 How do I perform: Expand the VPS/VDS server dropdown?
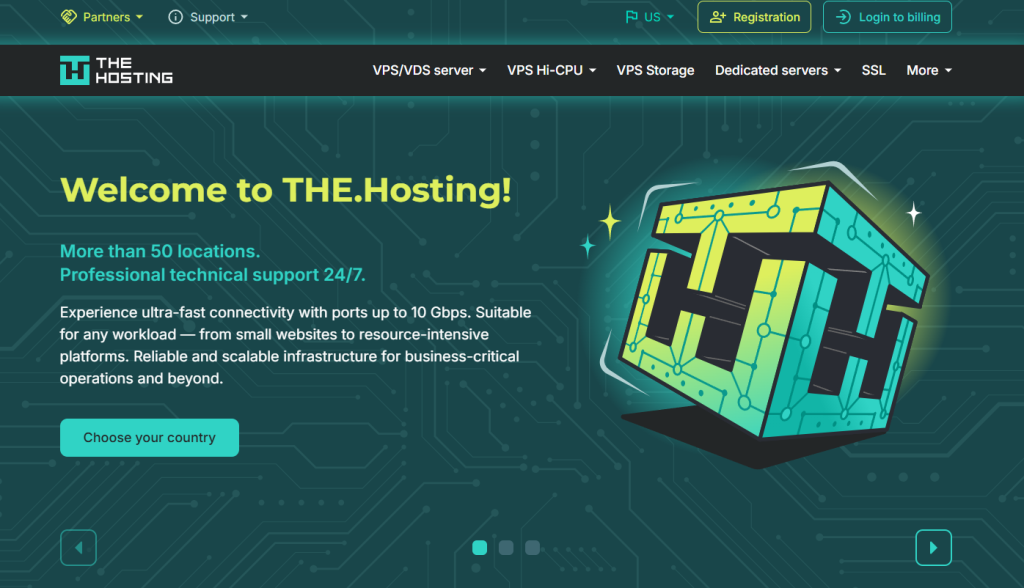[429, 71]
